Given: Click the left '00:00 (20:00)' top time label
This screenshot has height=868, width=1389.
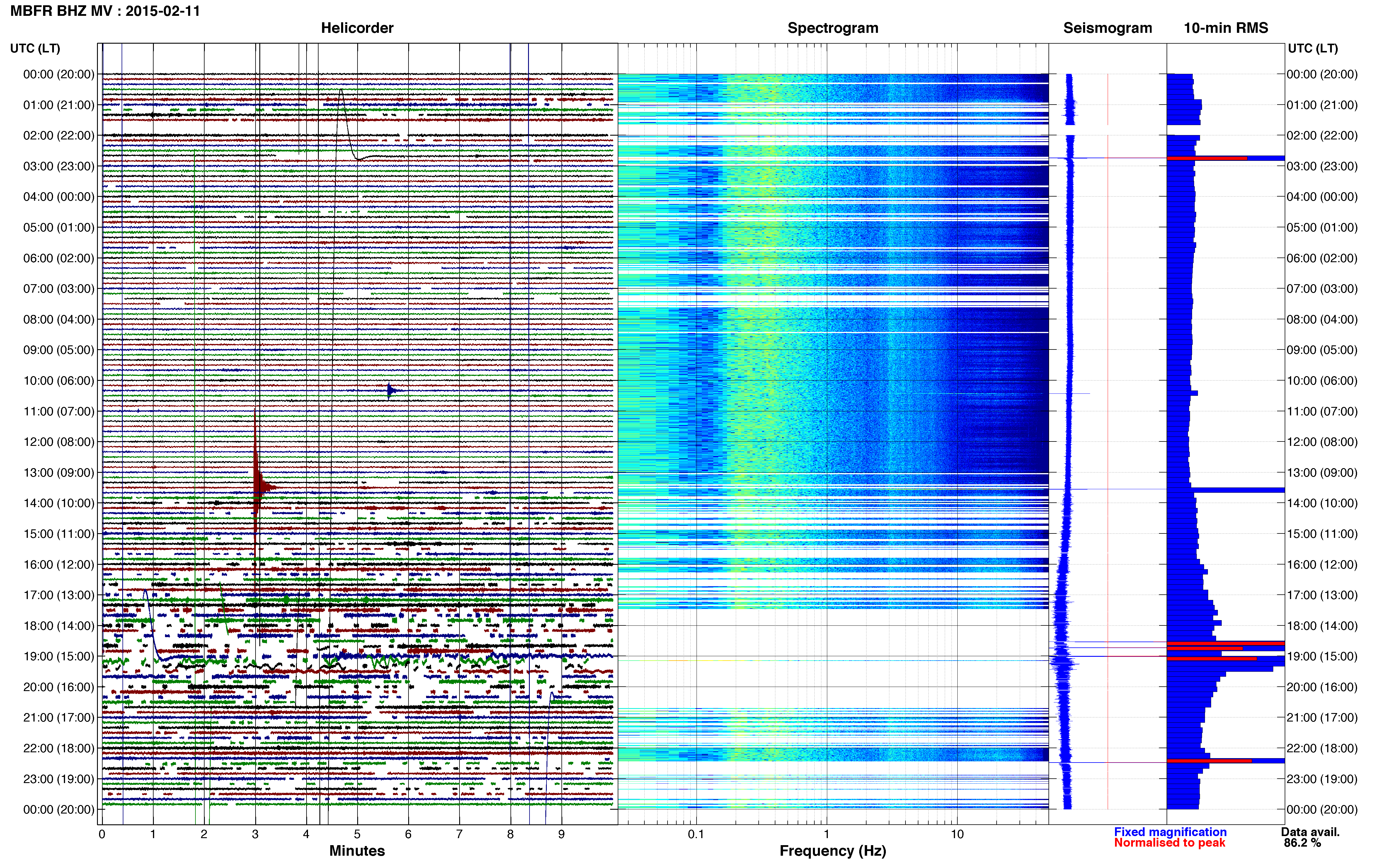Looking at the screenshot, I should 59,74.
